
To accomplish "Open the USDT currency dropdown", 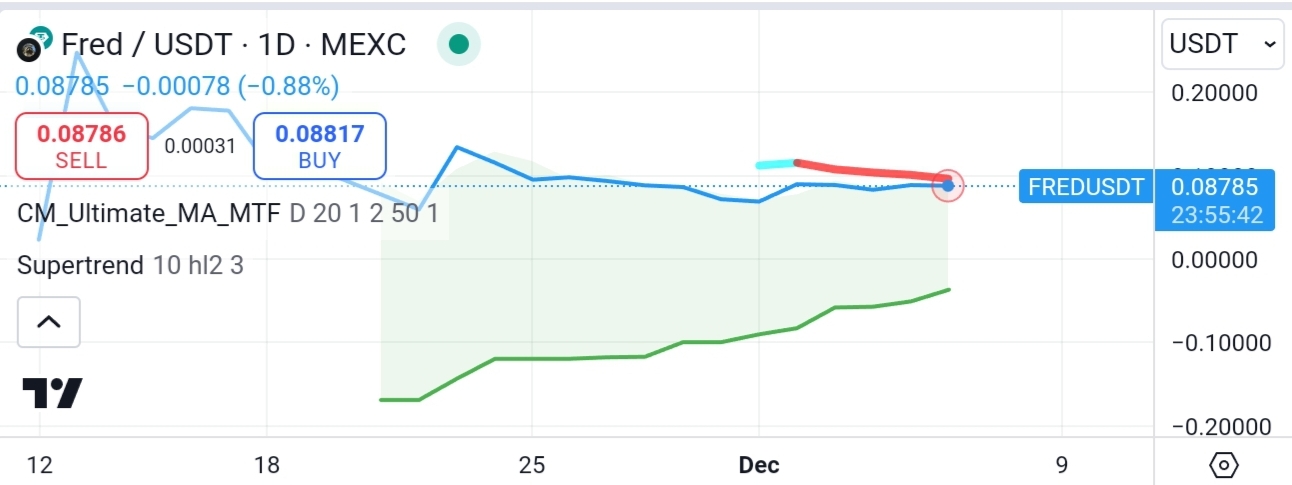I will 1223,44.
